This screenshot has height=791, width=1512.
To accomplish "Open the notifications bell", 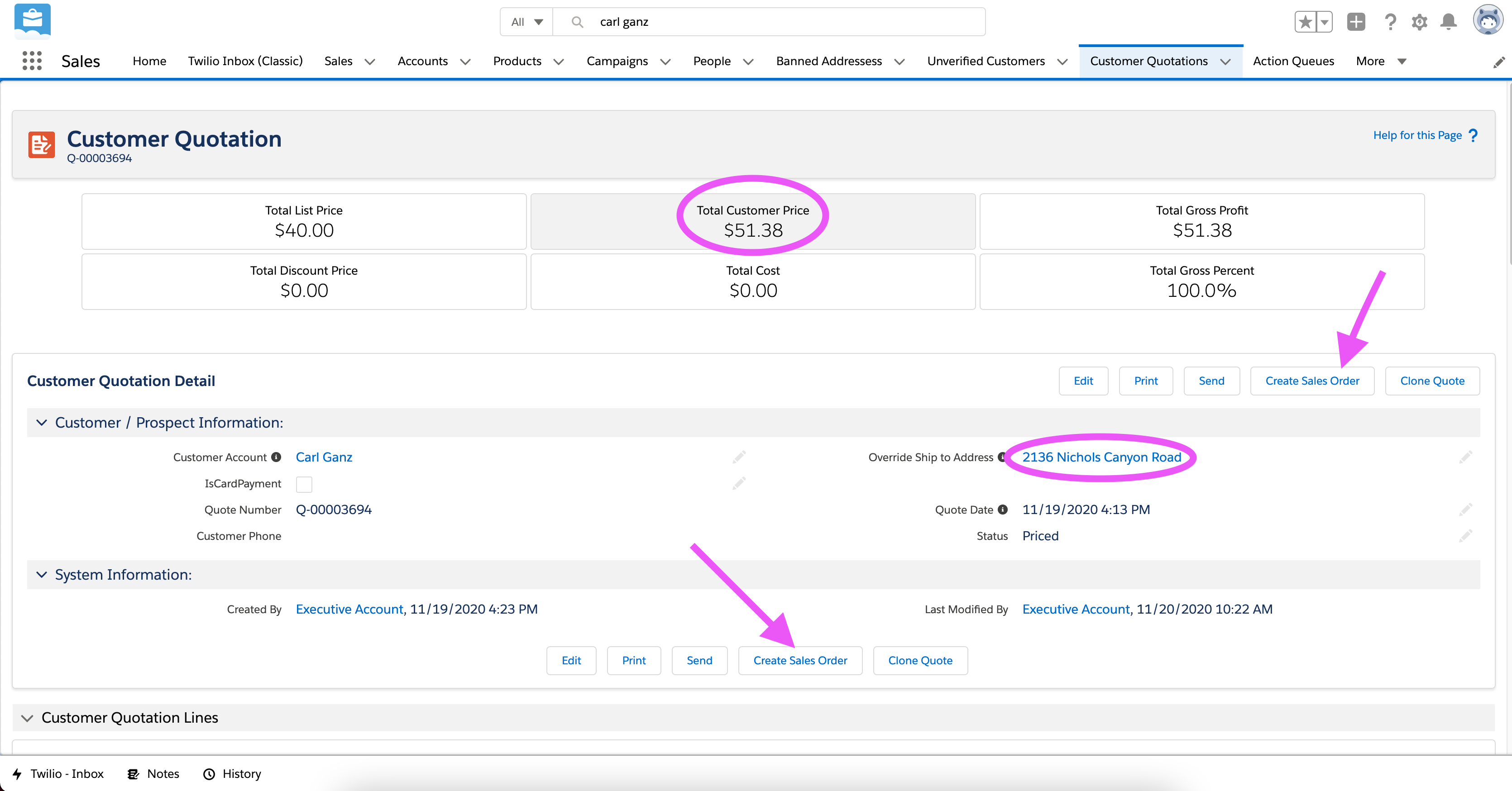I will pyautogui.click(x=1449, y=22).
